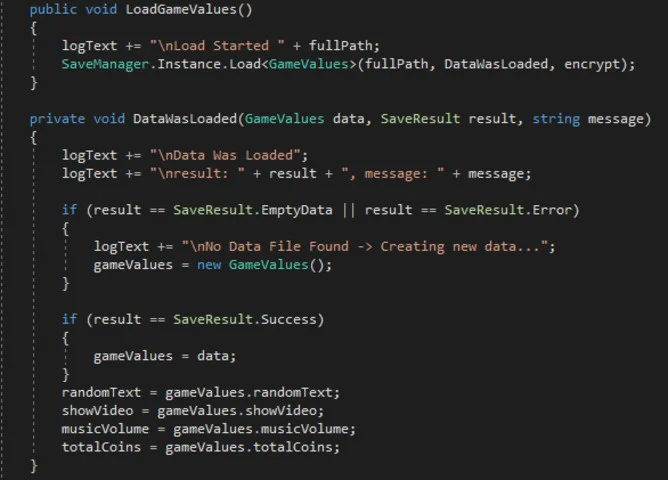Click "EmptyData" in the if condition
668x480 pixels.
(297, 210)
